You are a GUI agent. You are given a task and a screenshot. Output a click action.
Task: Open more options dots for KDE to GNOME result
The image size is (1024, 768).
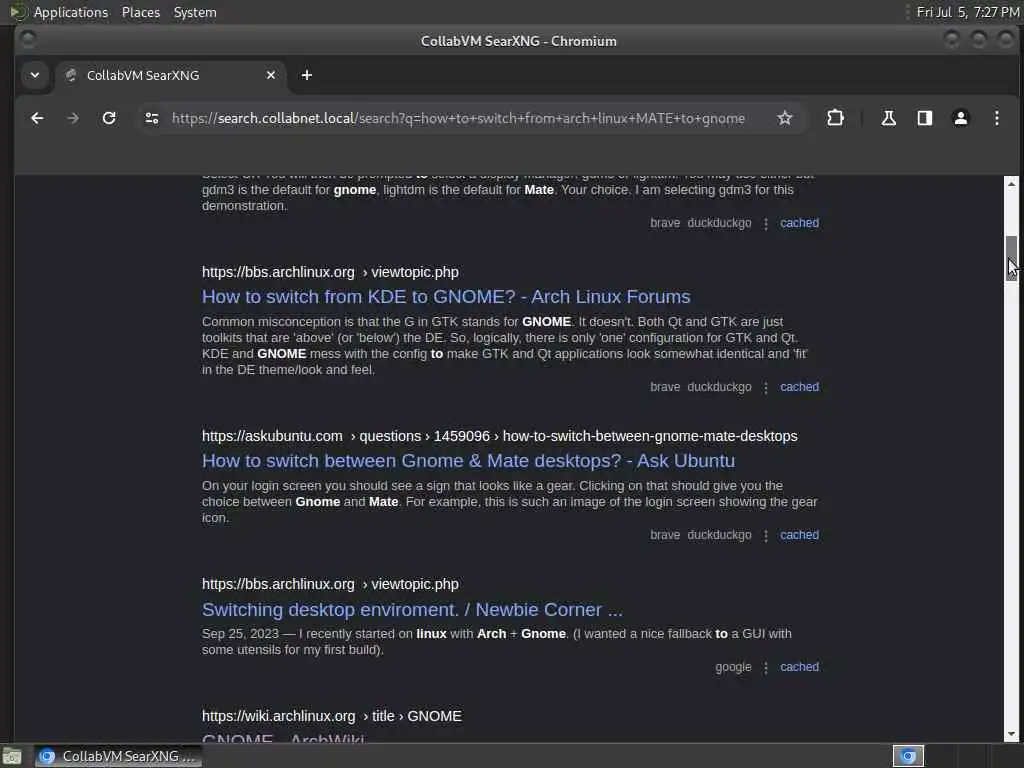click(x=766, y=387)
